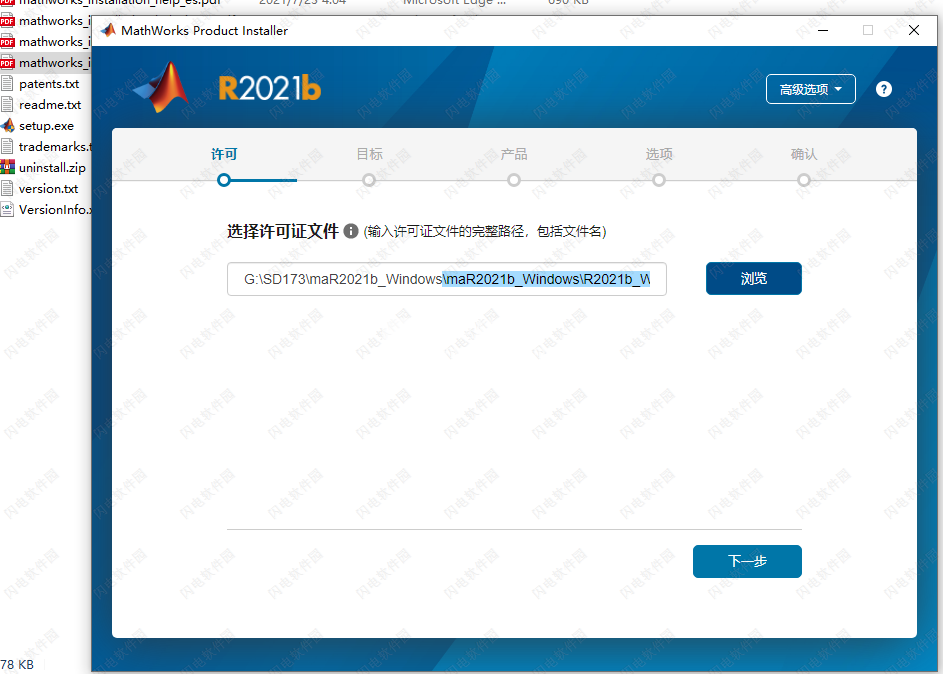The image size is (943, 674).
Task: Click the 选择许可证文件 heading text
Action: point(283,231)
